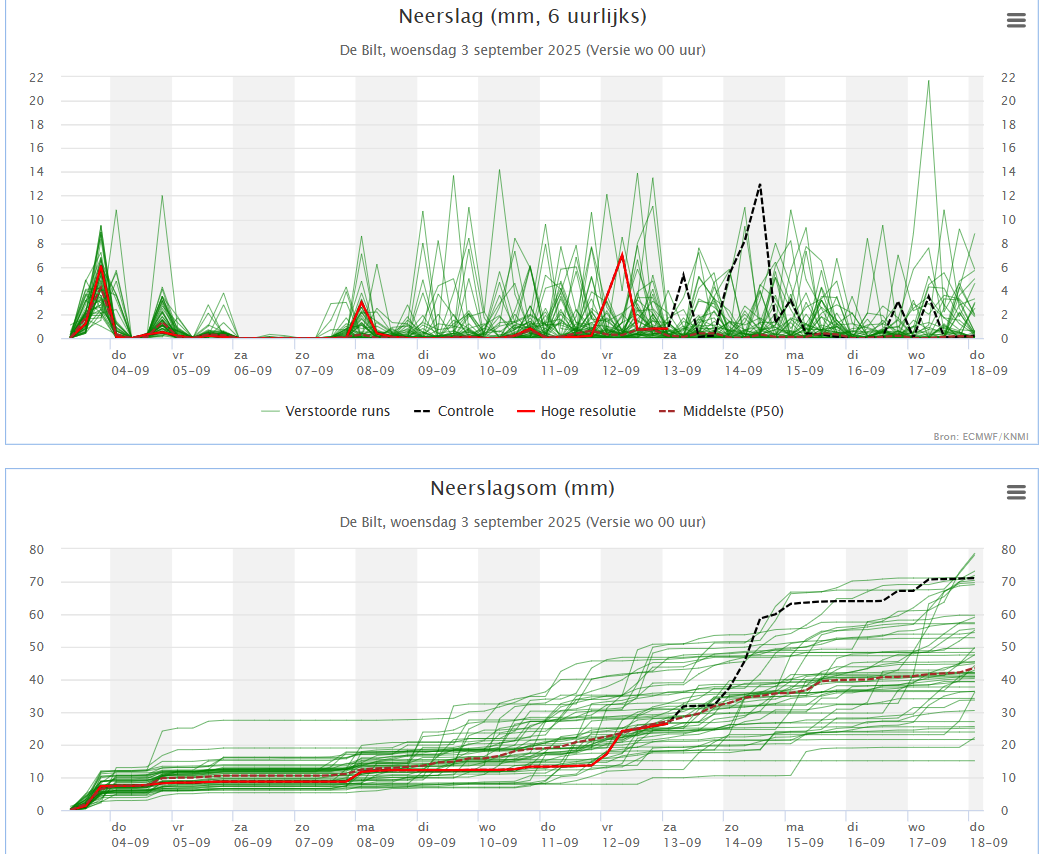
Task: Click the Neerslagsom (mm) chart title
Action: pyautogui.click(x=522, y=488)
